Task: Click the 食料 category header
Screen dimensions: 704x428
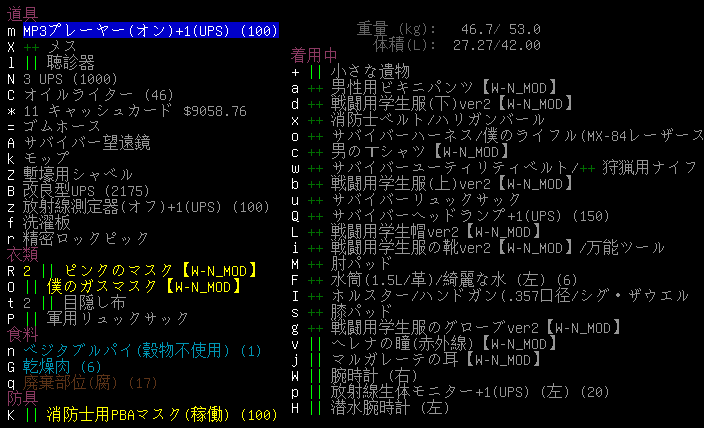Action: 22,334
